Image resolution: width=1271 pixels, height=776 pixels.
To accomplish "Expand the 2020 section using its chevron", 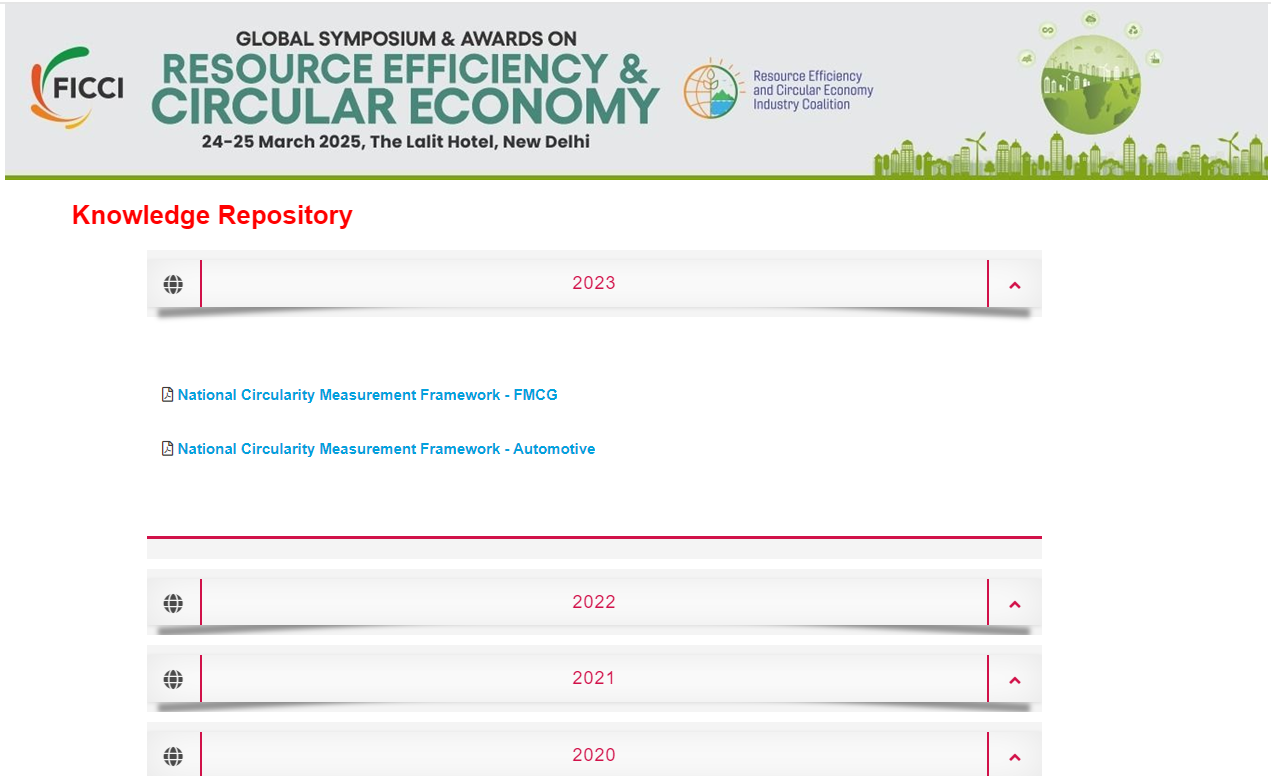I will [1015, 757].
